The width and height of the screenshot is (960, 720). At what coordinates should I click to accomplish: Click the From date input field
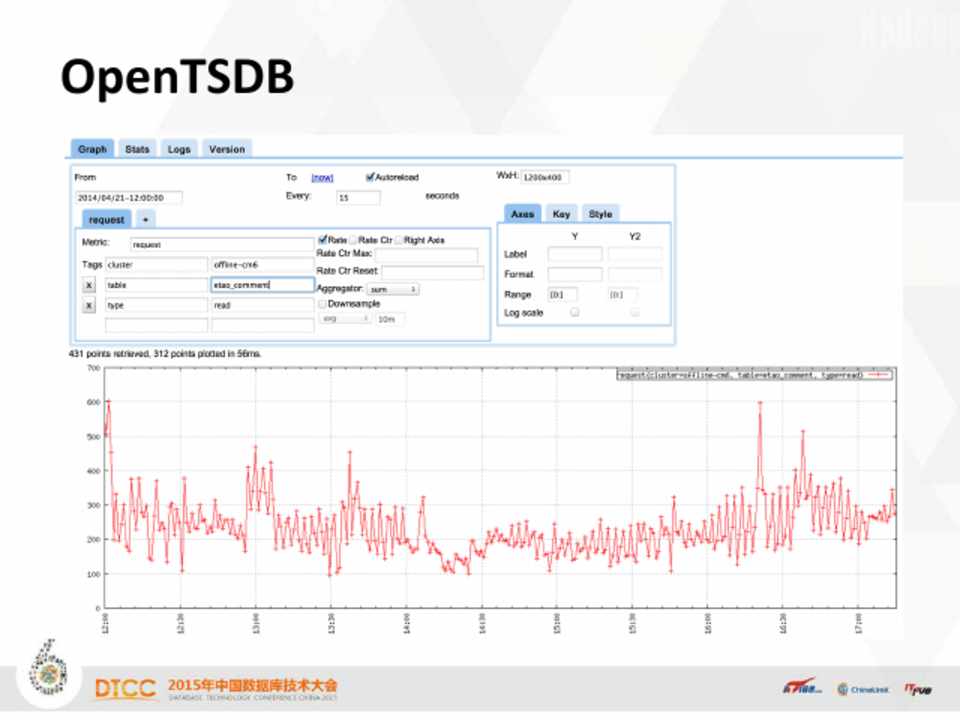129,198
